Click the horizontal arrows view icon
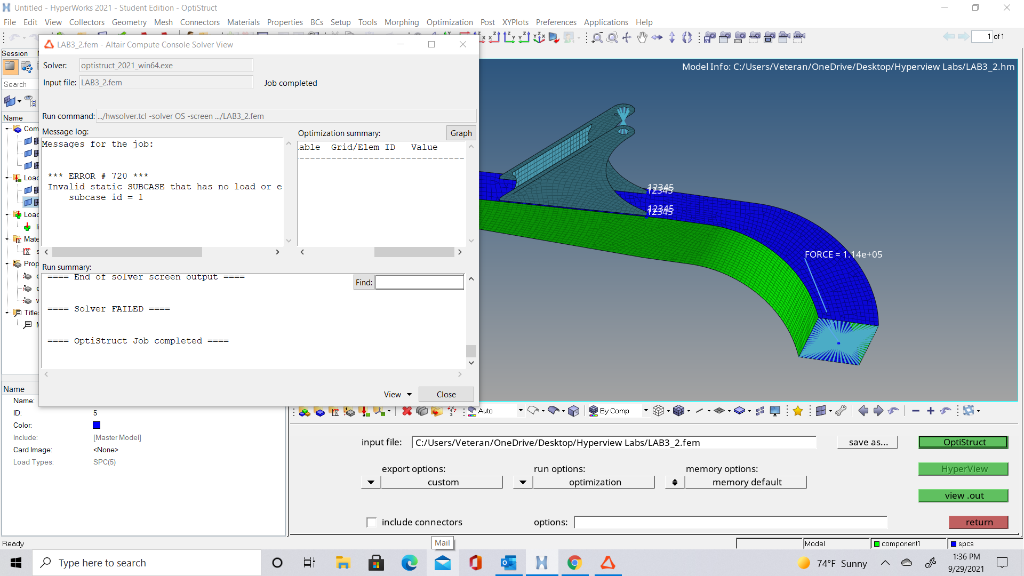 tap(657, 37)
